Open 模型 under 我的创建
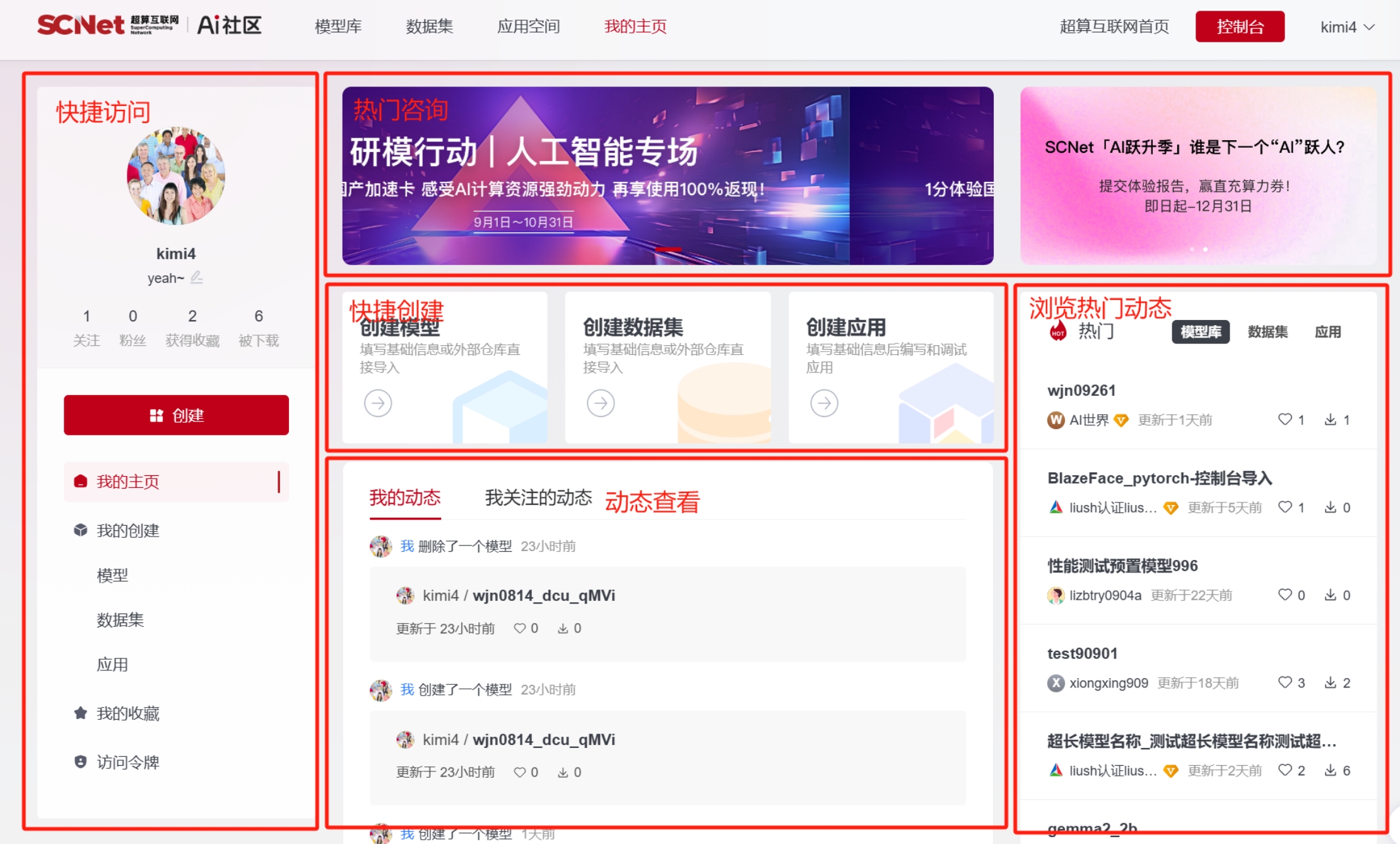 [x=112, y=575]
